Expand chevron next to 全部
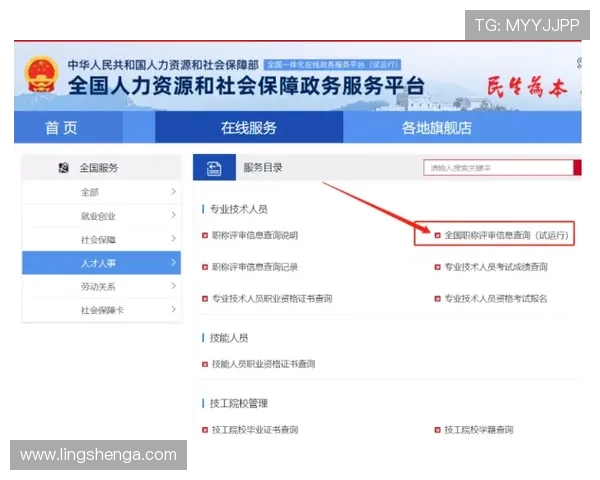The width and height of the screenshot is (600, 480). coord(173,191)
